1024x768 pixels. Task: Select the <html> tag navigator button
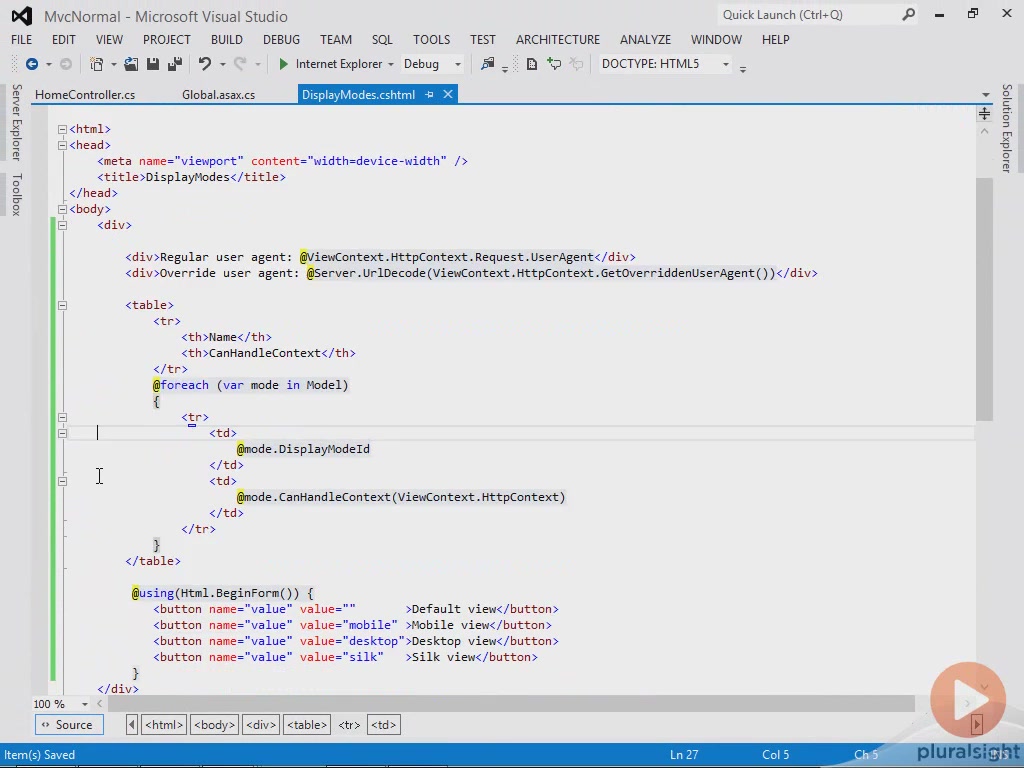coord(163,725)
